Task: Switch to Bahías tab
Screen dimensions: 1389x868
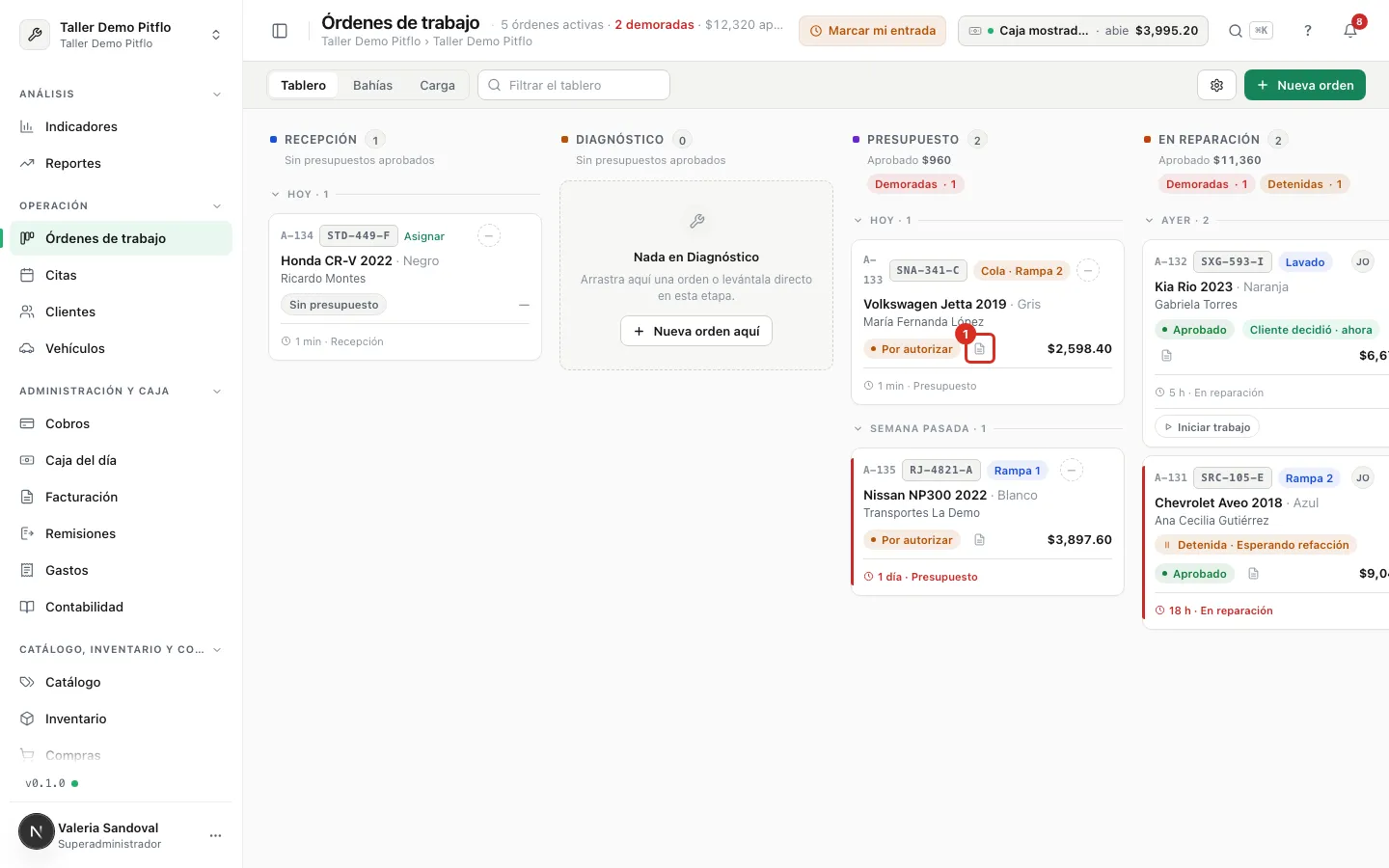Action: point(372,85)
